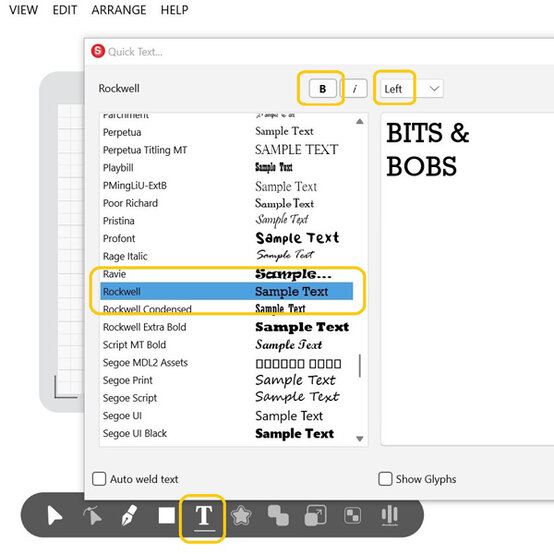Image resolution: width=554 pixels, height=554 pixels.
Task: Choose the Segoe UI Black font
Action: point(226,433)
